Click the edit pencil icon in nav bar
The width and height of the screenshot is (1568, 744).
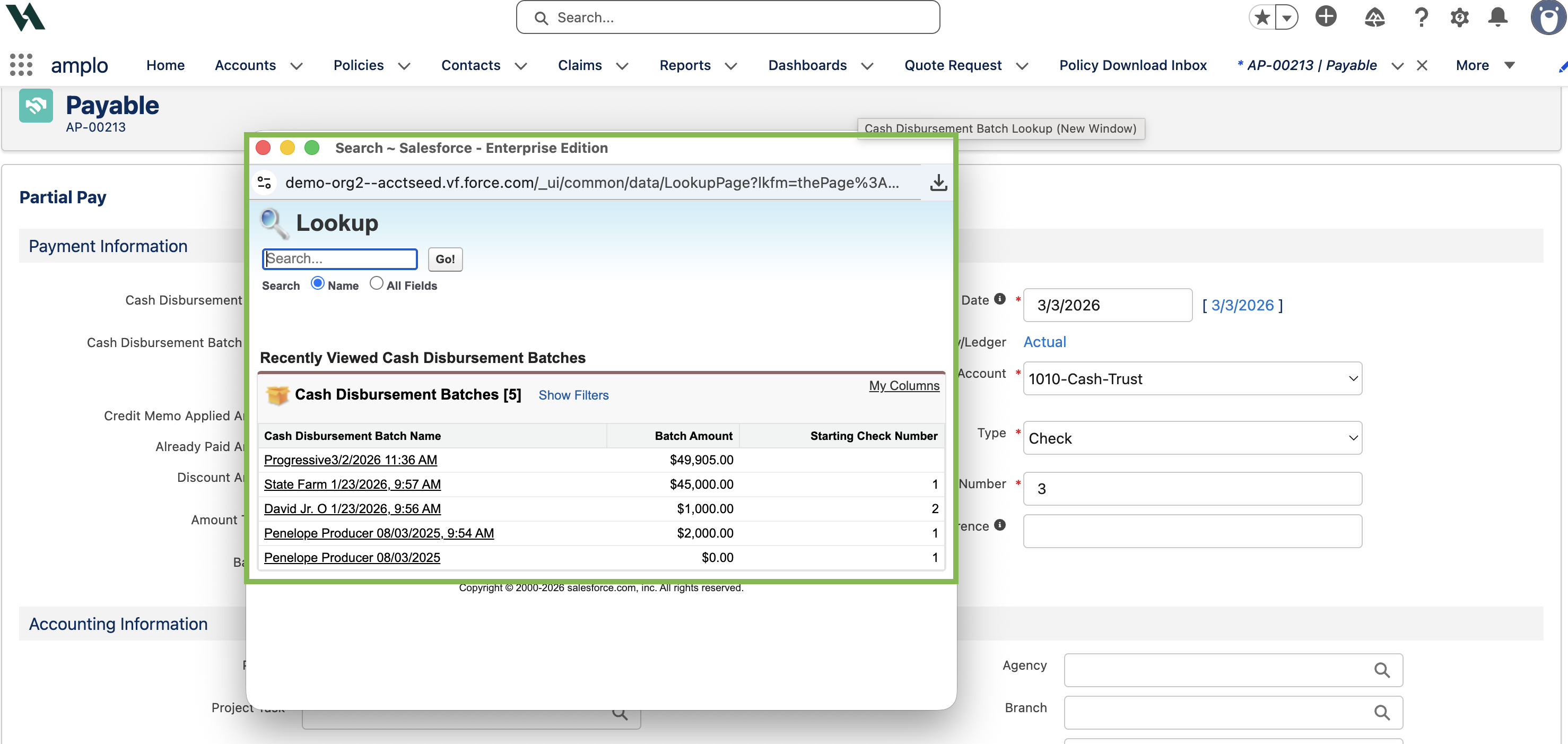coord(1562,67)
